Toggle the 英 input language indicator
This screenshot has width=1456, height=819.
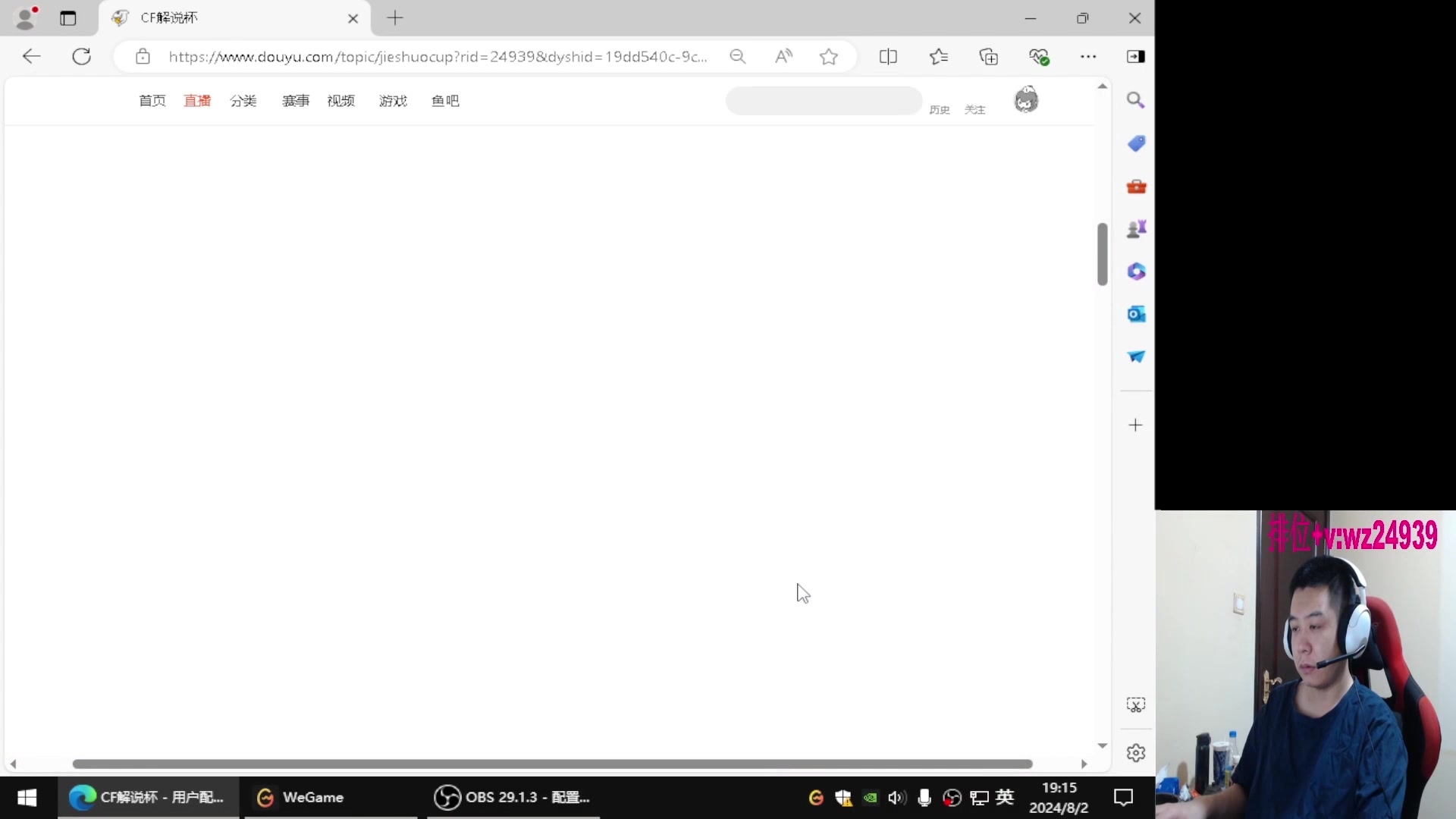[1005, 797]
